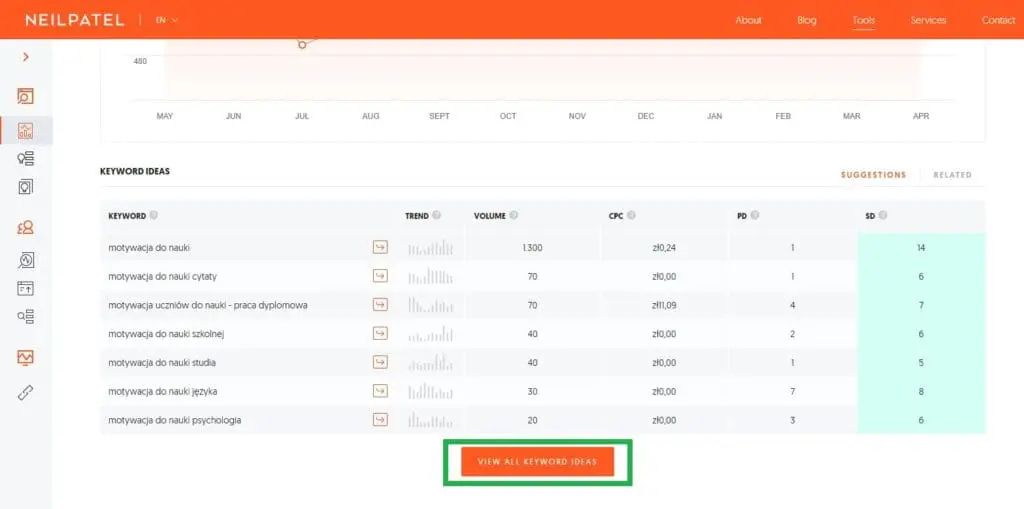The image size is (1024, 509).
Task: Click the info icon next to TREND header
Action: coord(436,215)
